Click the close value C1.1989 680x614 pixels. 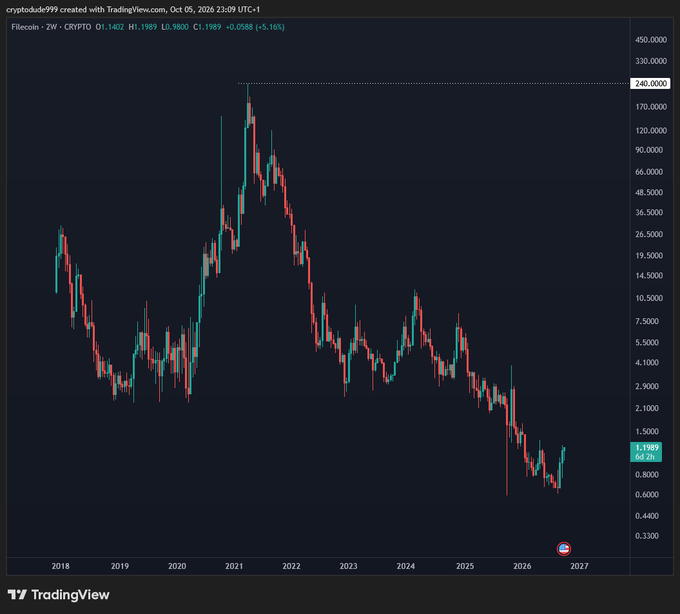207,27
